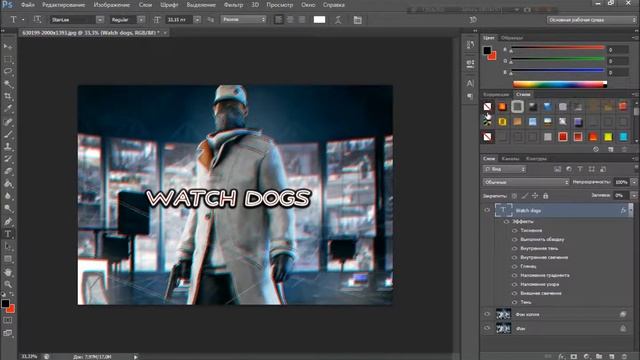This screenshot has width=640, height=360.
Task: Delete layer trash icon
Action: [624, 356]
